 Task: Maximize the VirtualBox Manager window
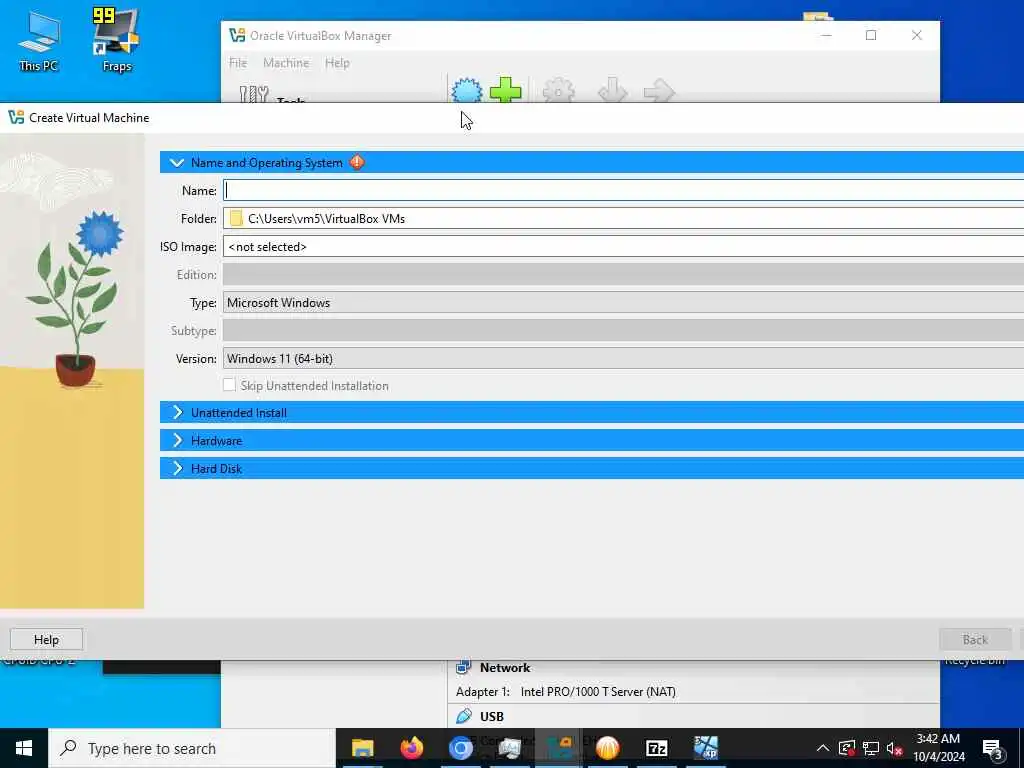tap(871, 35)
